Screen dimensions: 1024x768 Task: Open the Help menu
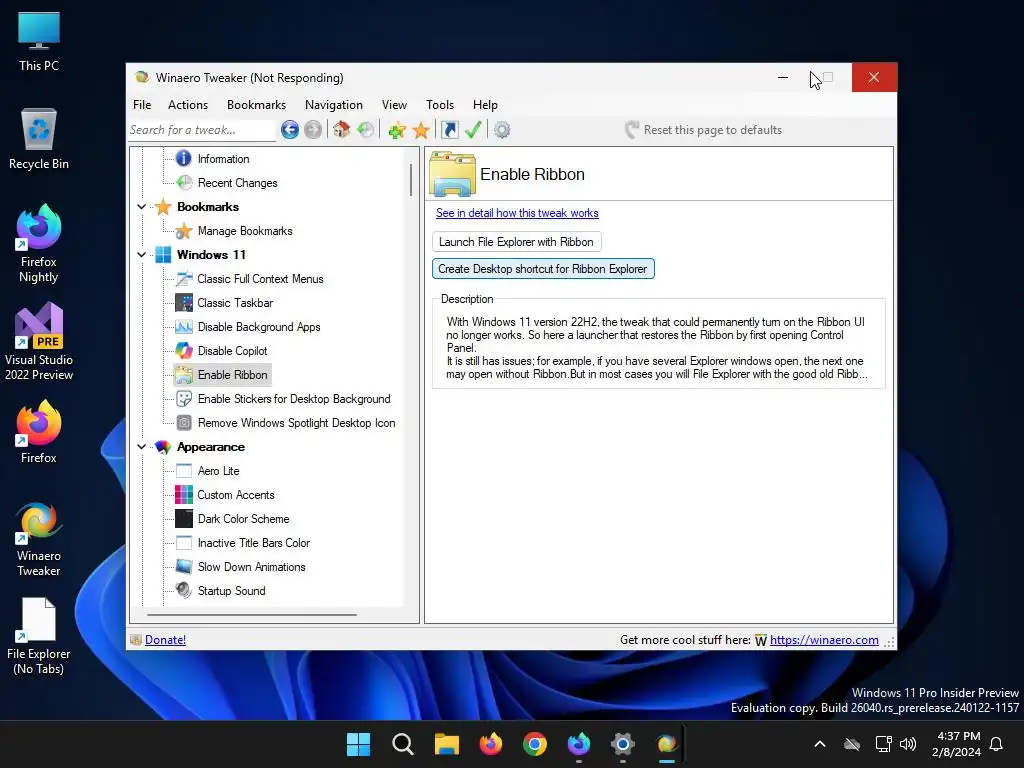[x=485, y=104]
